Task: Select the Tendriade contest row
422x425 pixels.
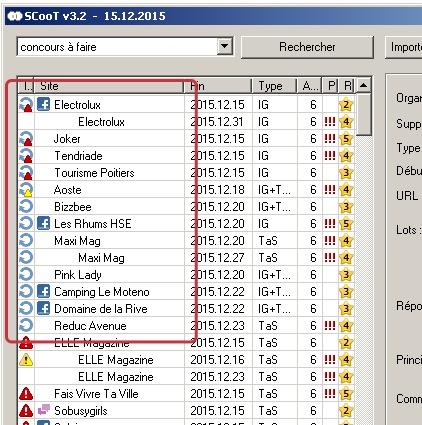Action: coord(78,156)
